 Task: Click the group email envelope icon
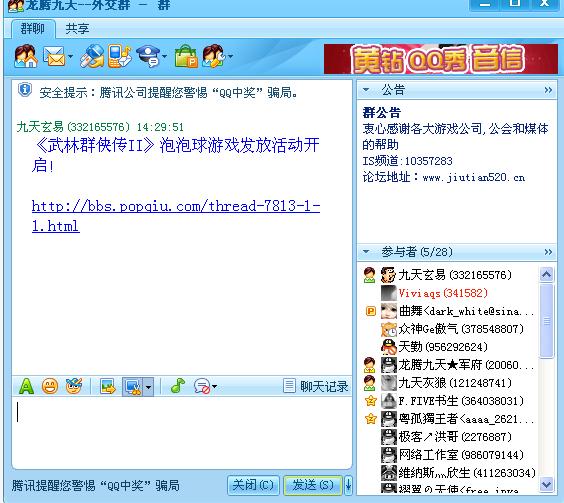click(54, 56)
